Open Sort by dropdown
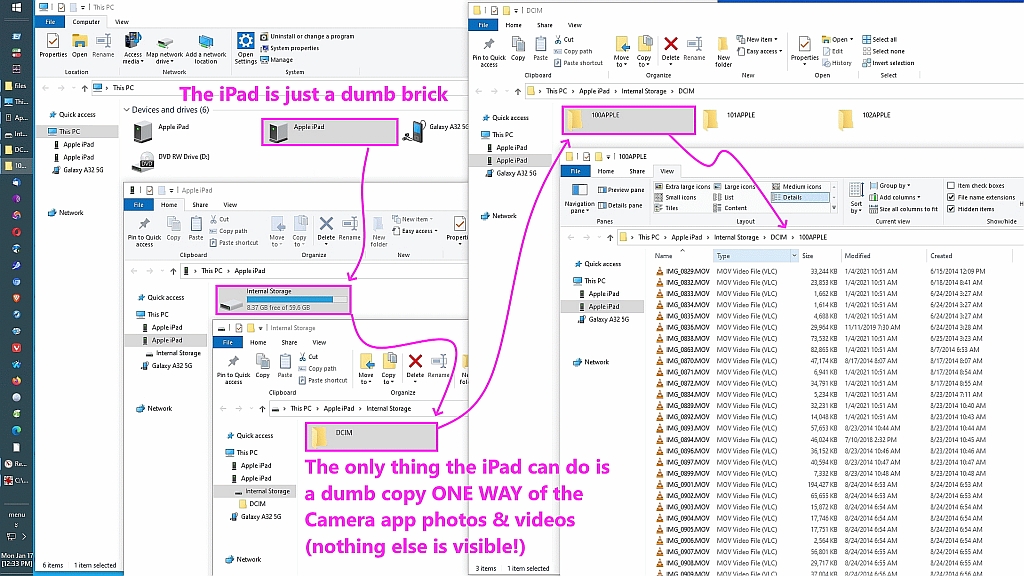Image resolution: width=1024 pixels, height=576 pixels. (x=856, y=199)
